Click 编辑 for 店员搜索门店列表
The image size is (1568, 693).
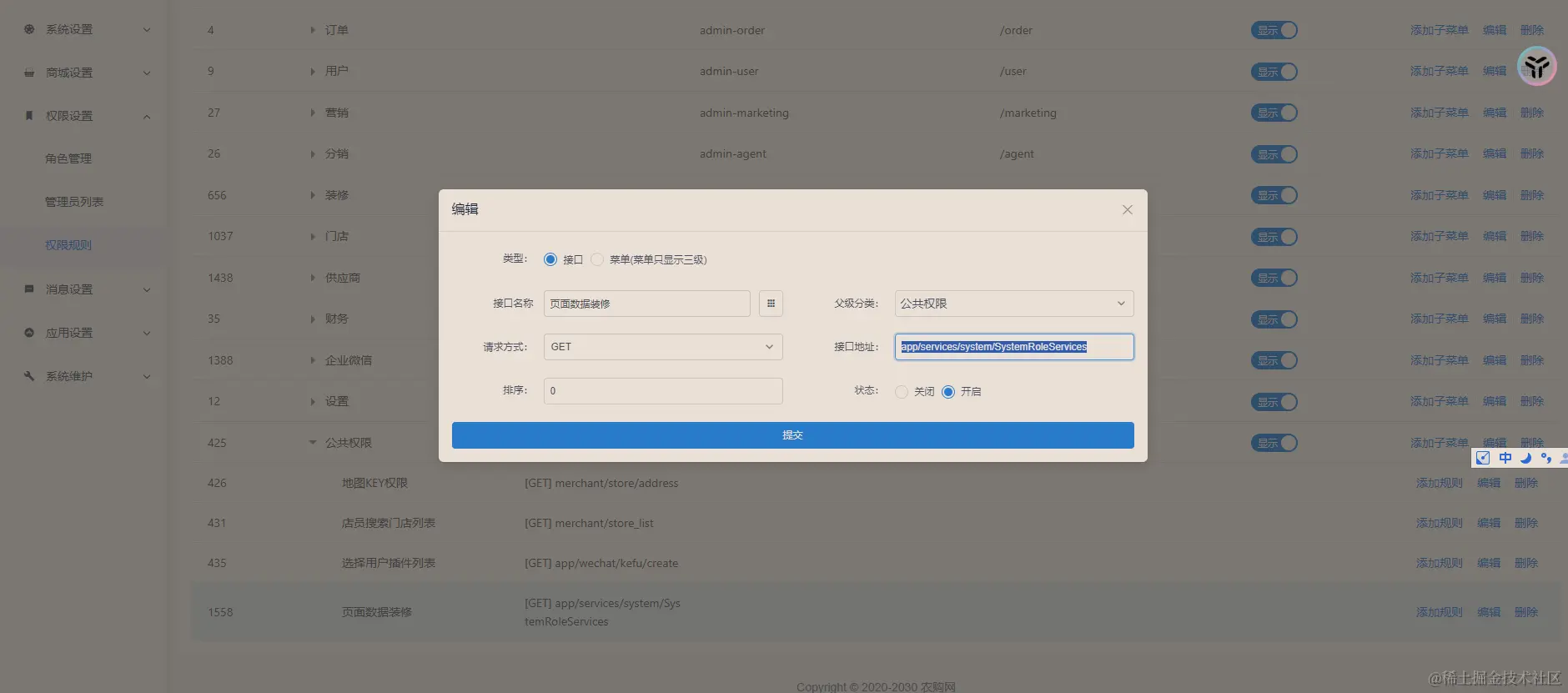click(x=1489, y=523)
